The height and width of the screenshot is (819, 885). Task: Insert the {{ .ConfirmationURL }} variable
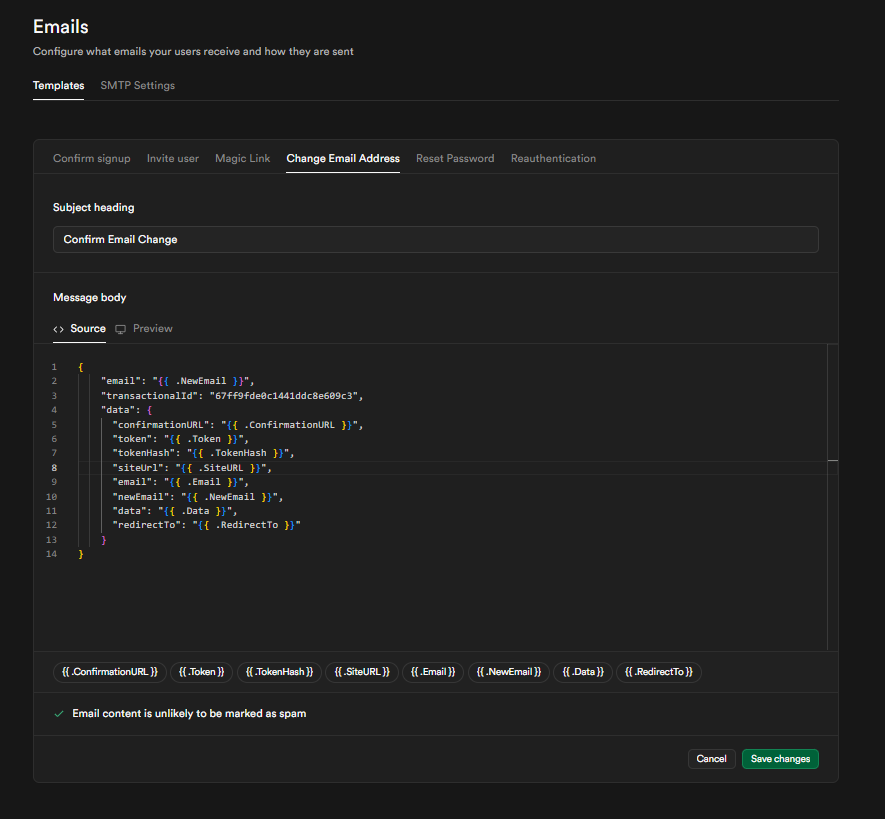pyautogui.click(x=109, y=672)
